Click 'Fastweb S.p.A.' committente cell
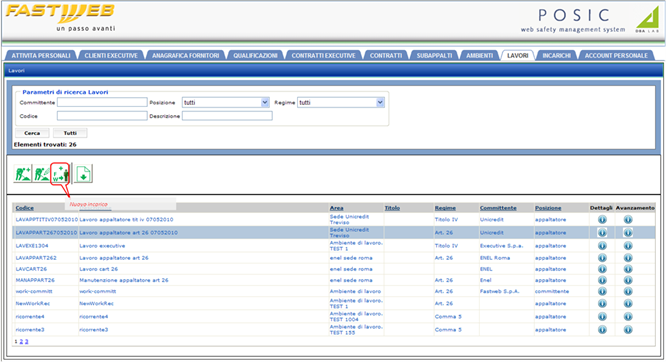666x362 pixels. [x=500, y=291]
